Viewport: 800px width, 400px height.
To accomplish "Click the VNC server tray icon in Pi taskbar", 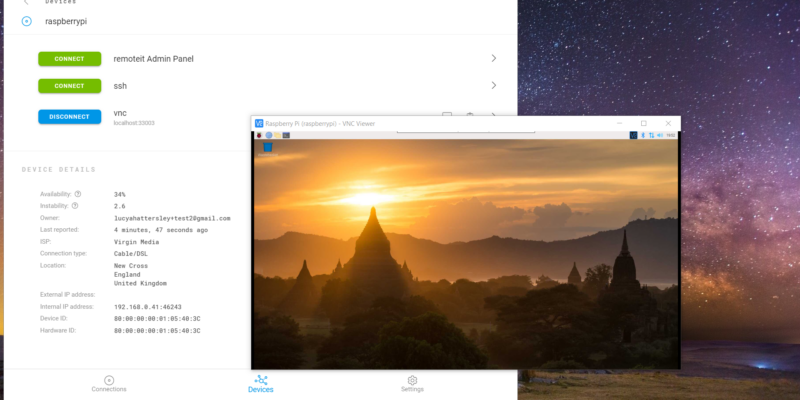I will tap(634, 135).
